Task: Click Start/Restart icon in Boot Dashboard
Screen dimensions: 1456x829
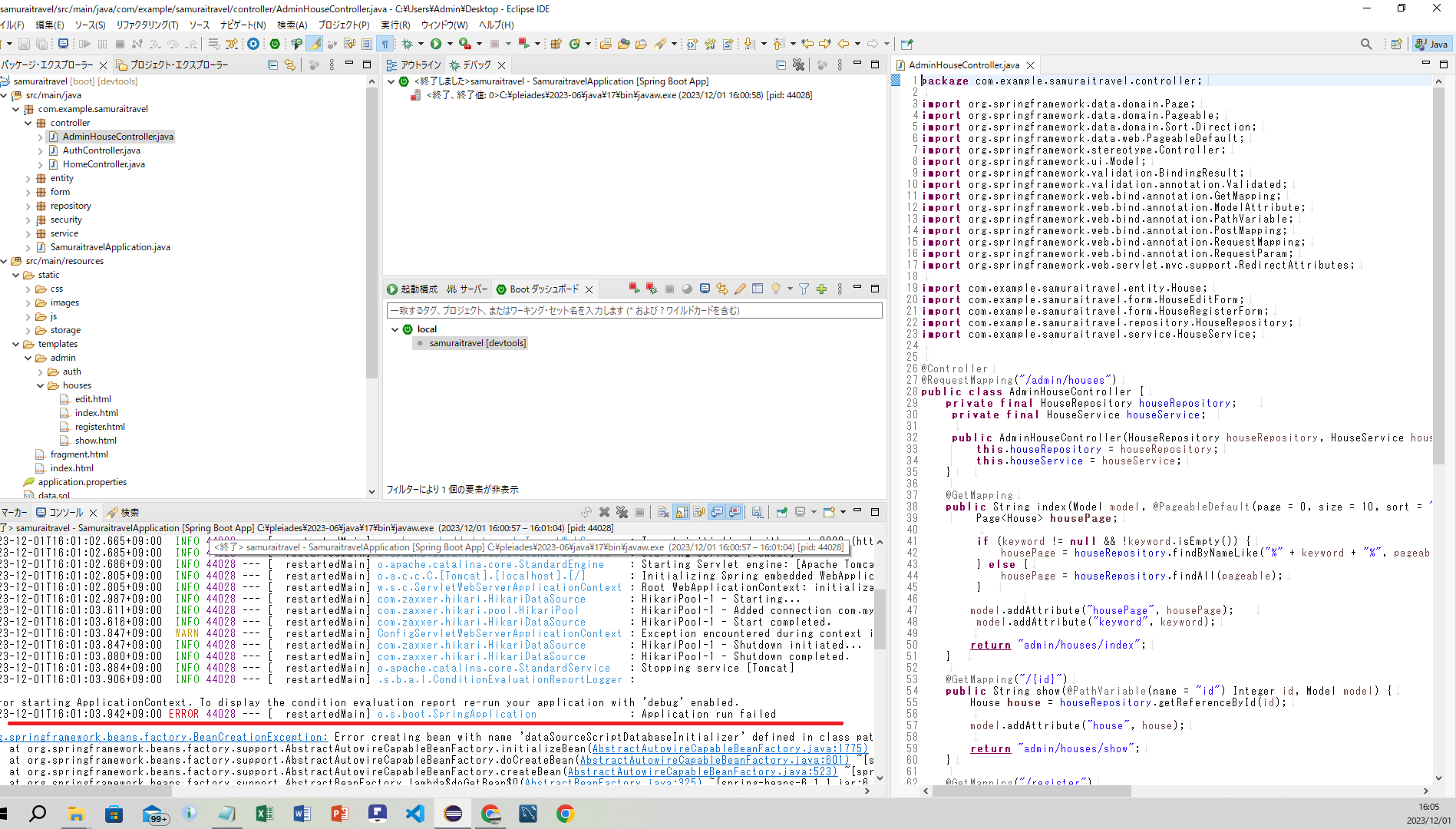Action: [x=634, y=289]
